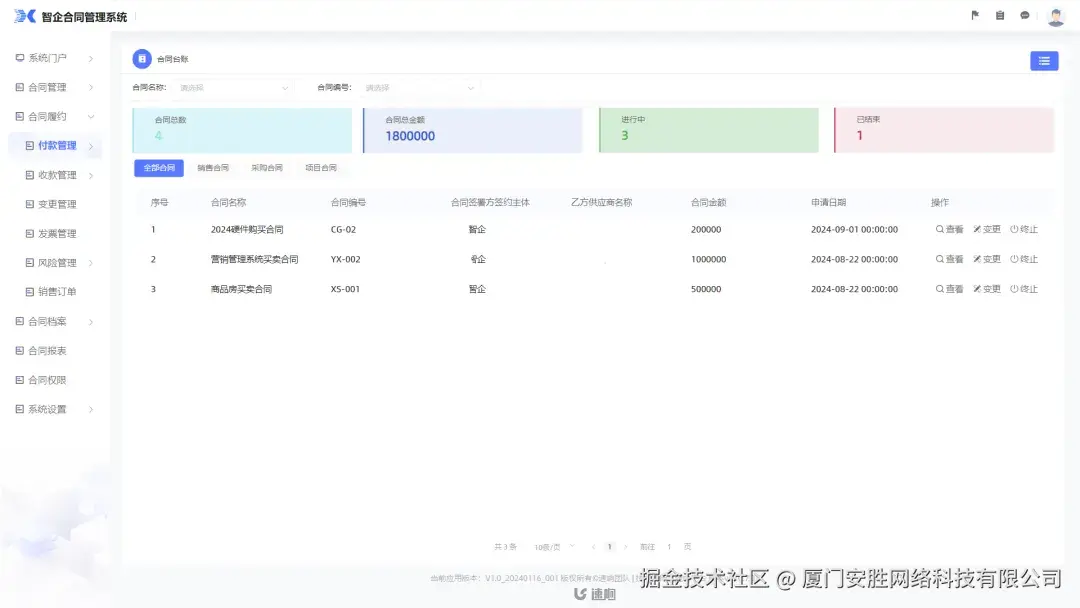Expand the 收款管理 submenu chevron
The width and height of the screenshot is (1080, 608).
pos(91,176)
